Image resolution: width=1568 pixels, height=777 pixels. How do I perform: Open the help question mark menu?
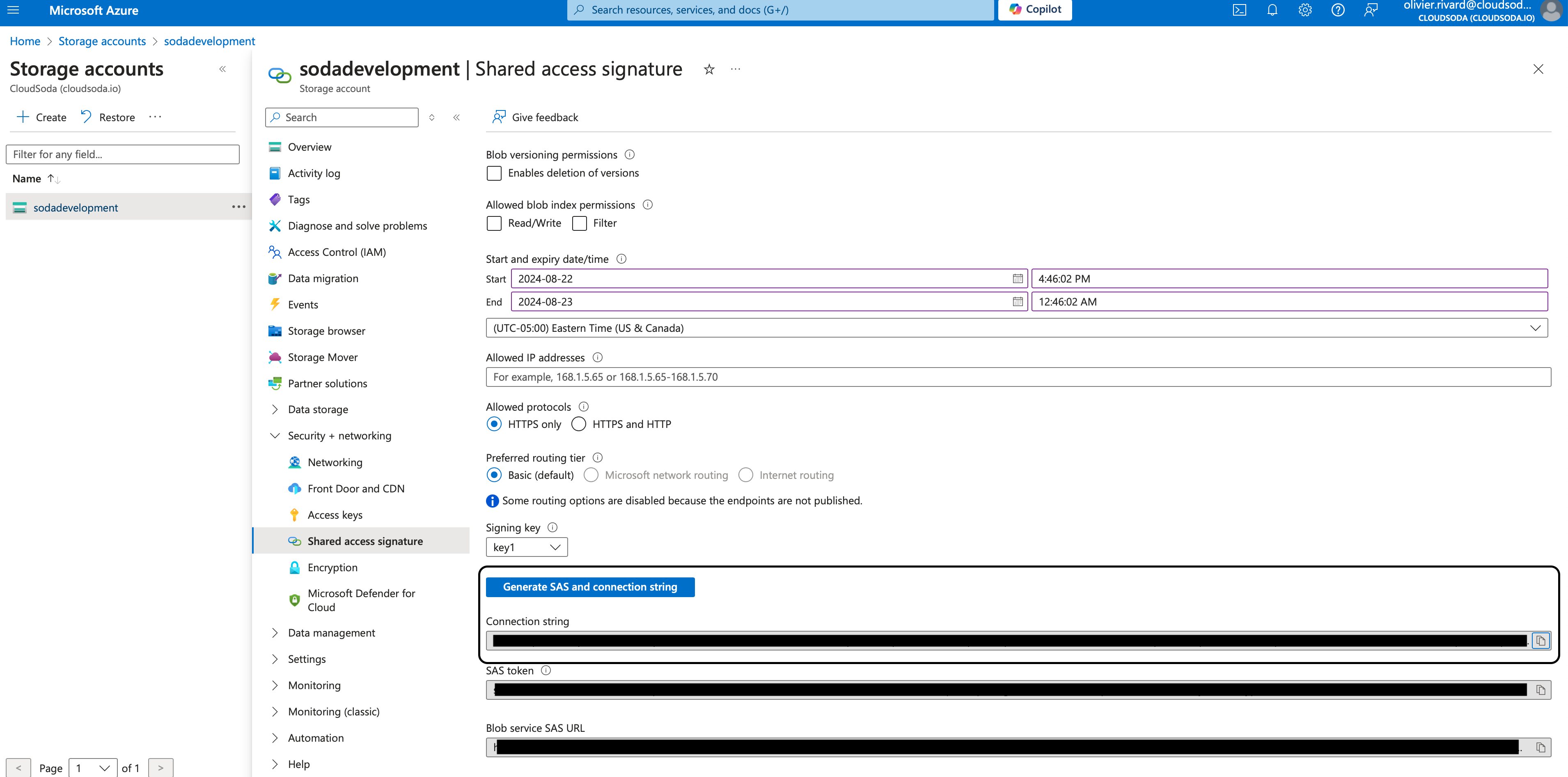click(1337, 10)
